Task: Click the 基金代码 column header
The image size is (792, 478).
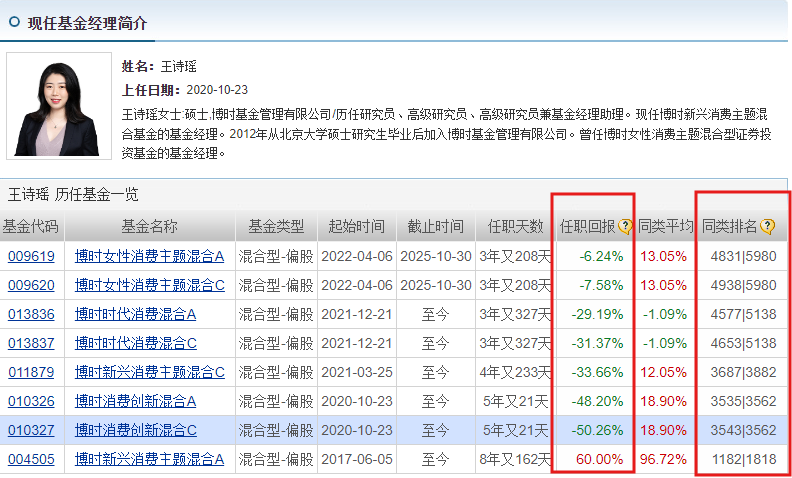Action: coord(30,226)
